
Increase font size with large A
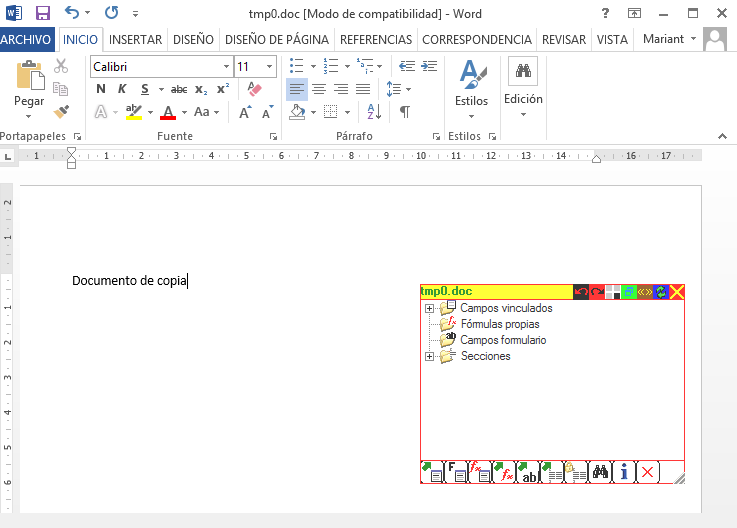[245, 112]
